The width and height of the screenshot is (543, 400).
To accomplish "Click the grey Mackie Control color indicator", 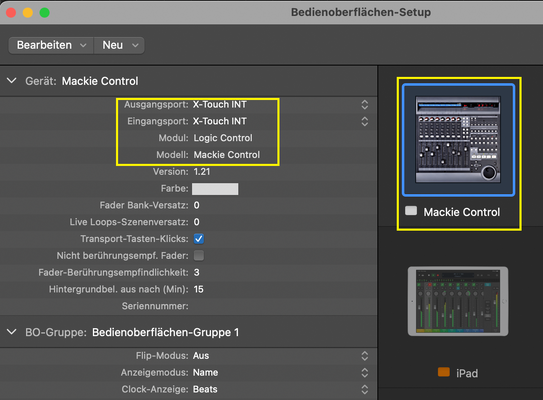I will (x=411, y=211).
